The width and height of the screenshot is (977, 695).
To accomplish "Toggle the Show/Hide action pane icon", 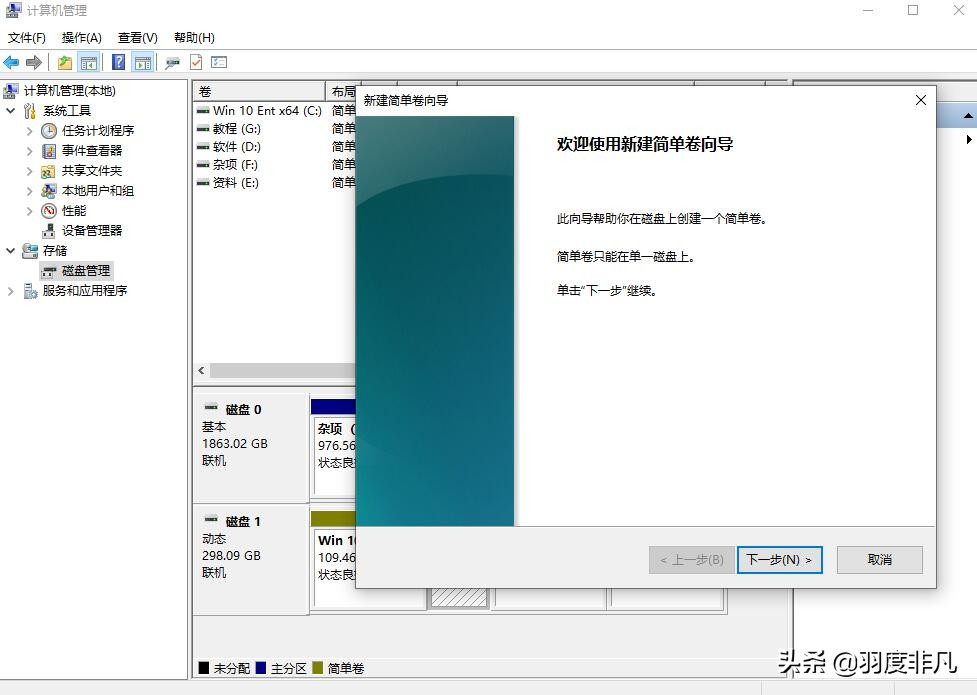I will click(144, 61).
